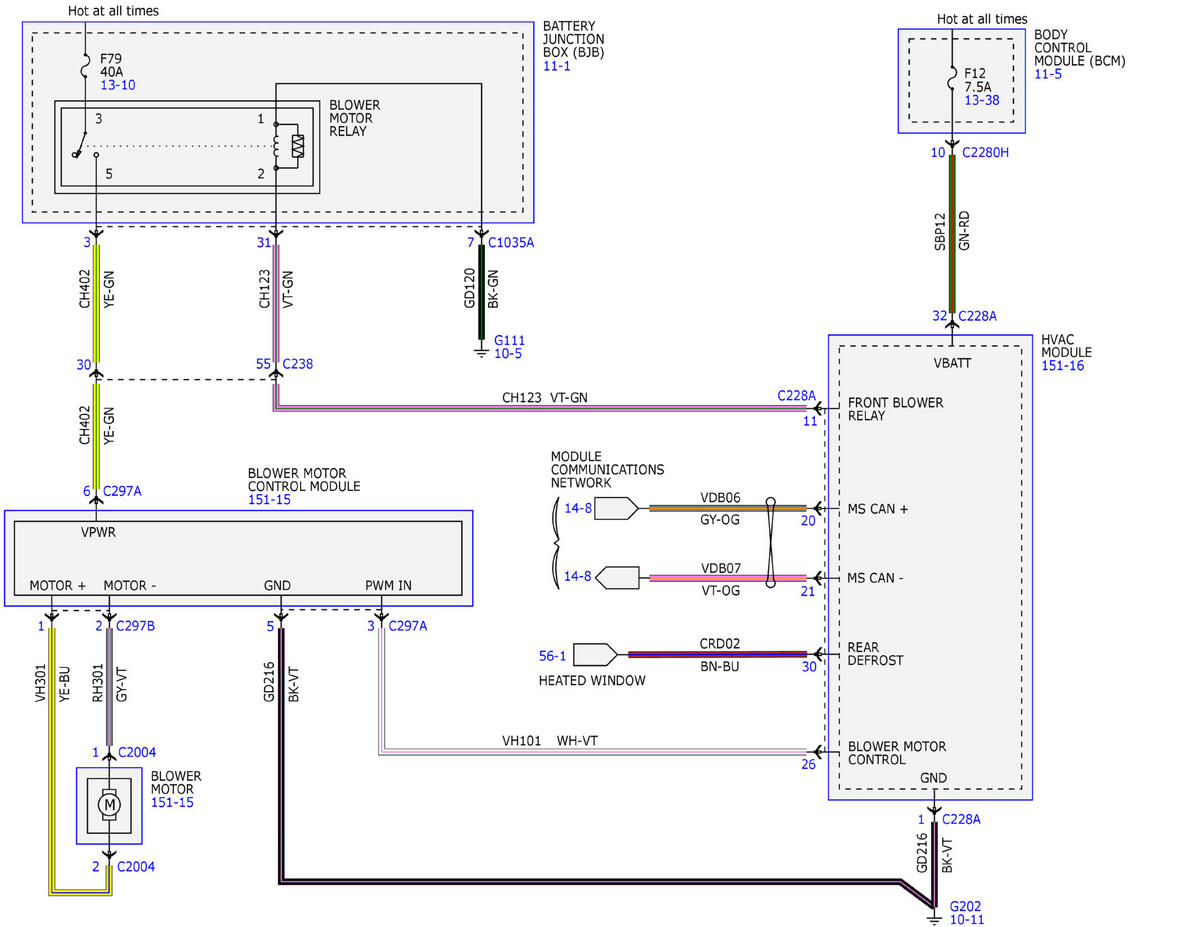Open page reference 10-5
The width and height of the screenshot is (1200, 927).
(508, 354)
